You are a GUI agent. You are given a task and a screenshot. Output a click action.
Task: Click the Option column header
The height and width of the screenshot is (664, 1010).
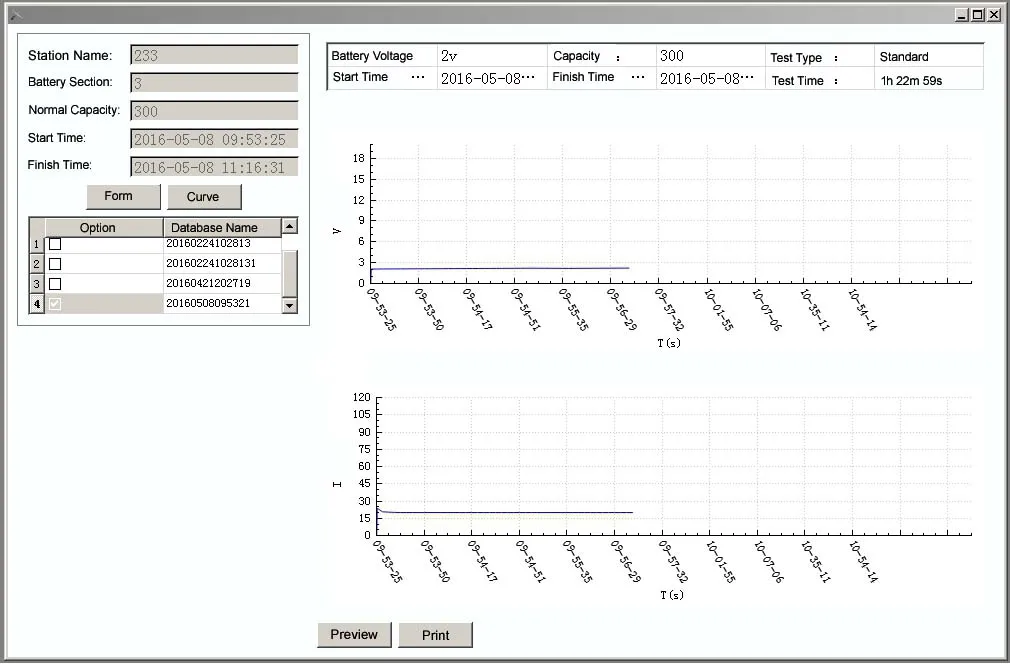98,227
